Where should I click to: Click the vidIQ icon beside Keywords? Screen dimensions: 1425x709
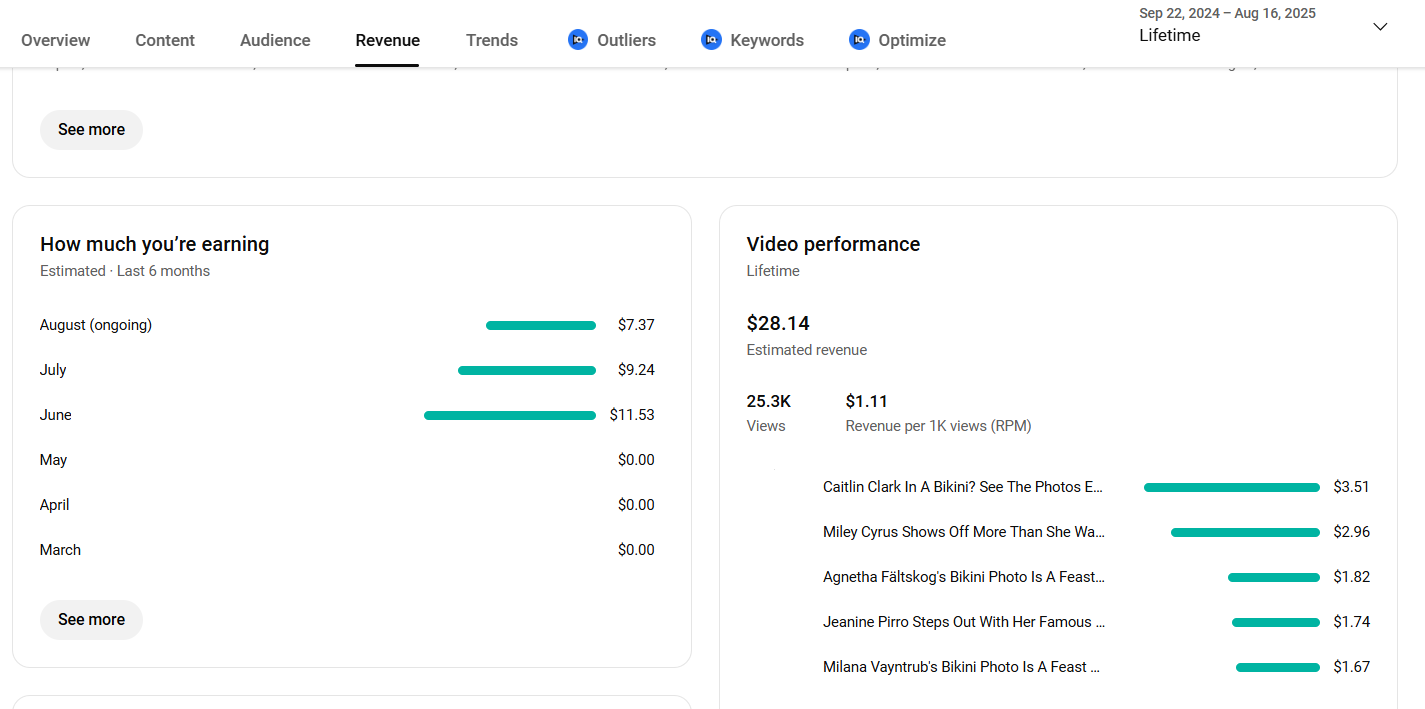[711, 40]
